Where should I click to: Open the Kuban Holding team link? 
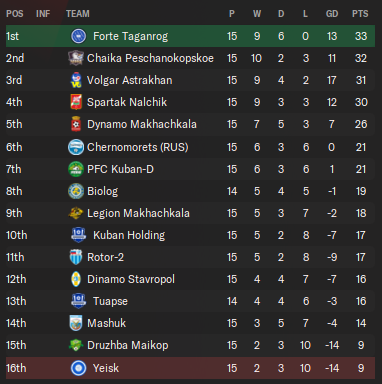click(129, 235)
